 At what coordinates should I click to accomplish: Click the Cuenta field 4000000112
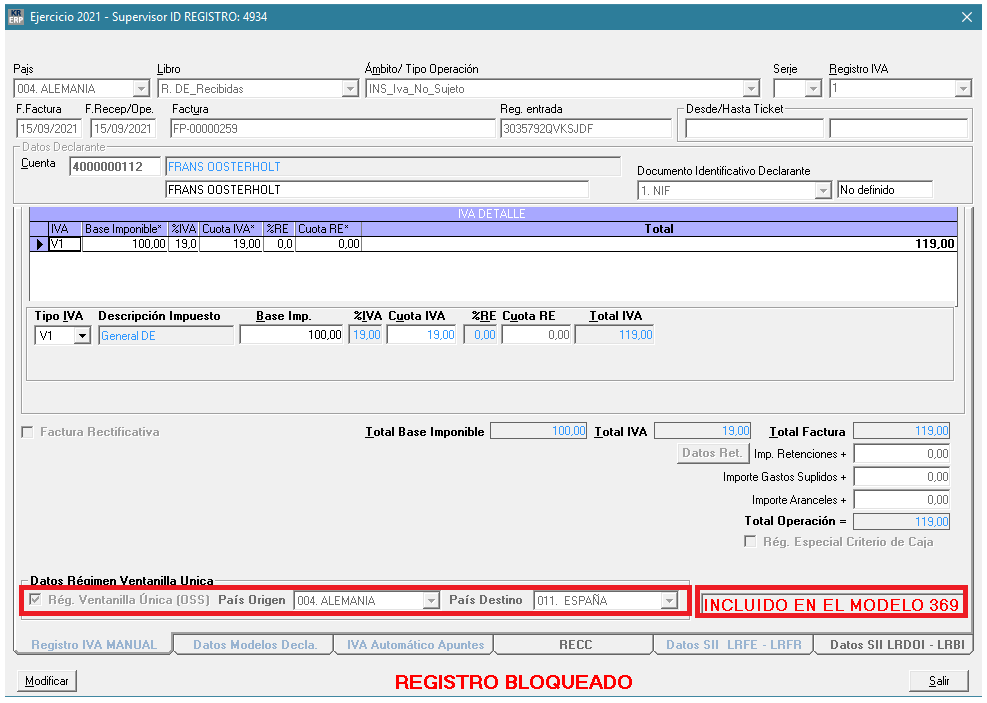[x=115, y=167]
